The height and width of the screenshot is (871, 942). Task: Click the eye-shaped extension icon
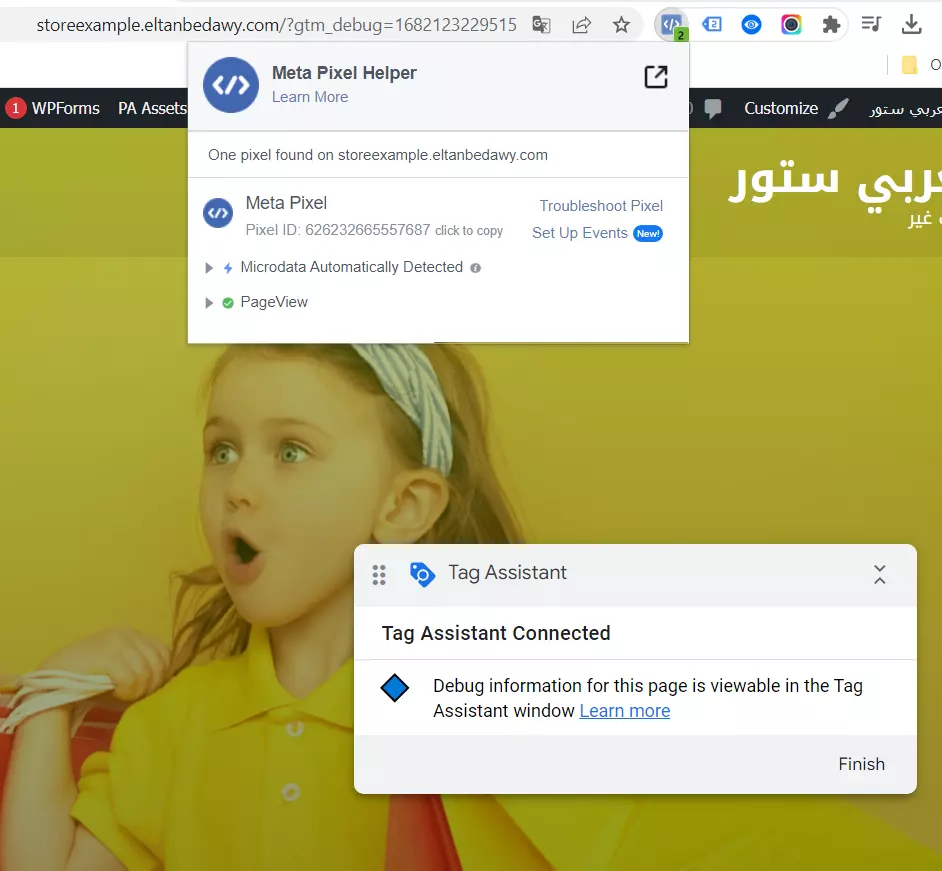point(751,24)
